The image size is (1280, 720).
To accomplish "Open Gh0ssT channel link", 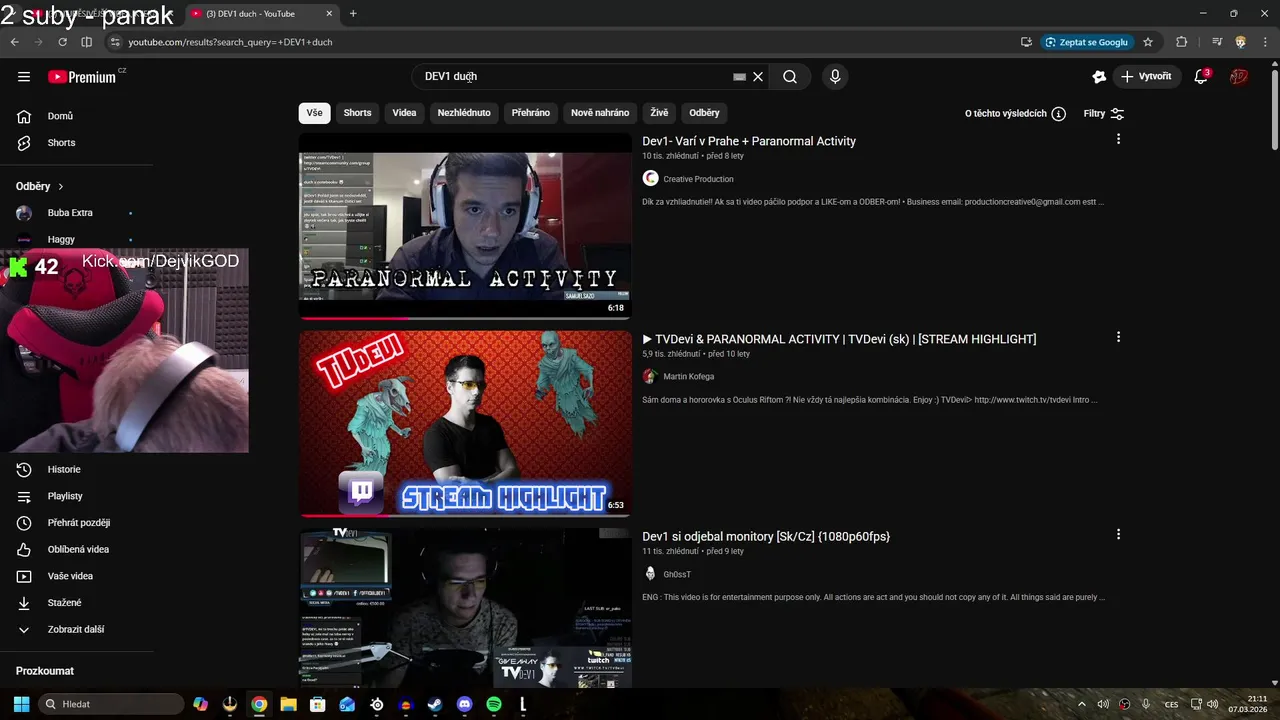I will click(677, 575).
